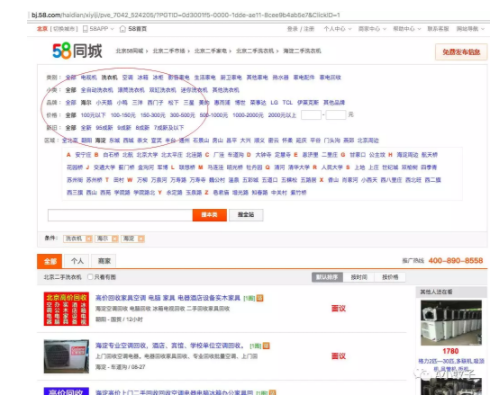The image size is (498, 406).
Task: Expand the 个人中心 dropdown
Action: 338,29
